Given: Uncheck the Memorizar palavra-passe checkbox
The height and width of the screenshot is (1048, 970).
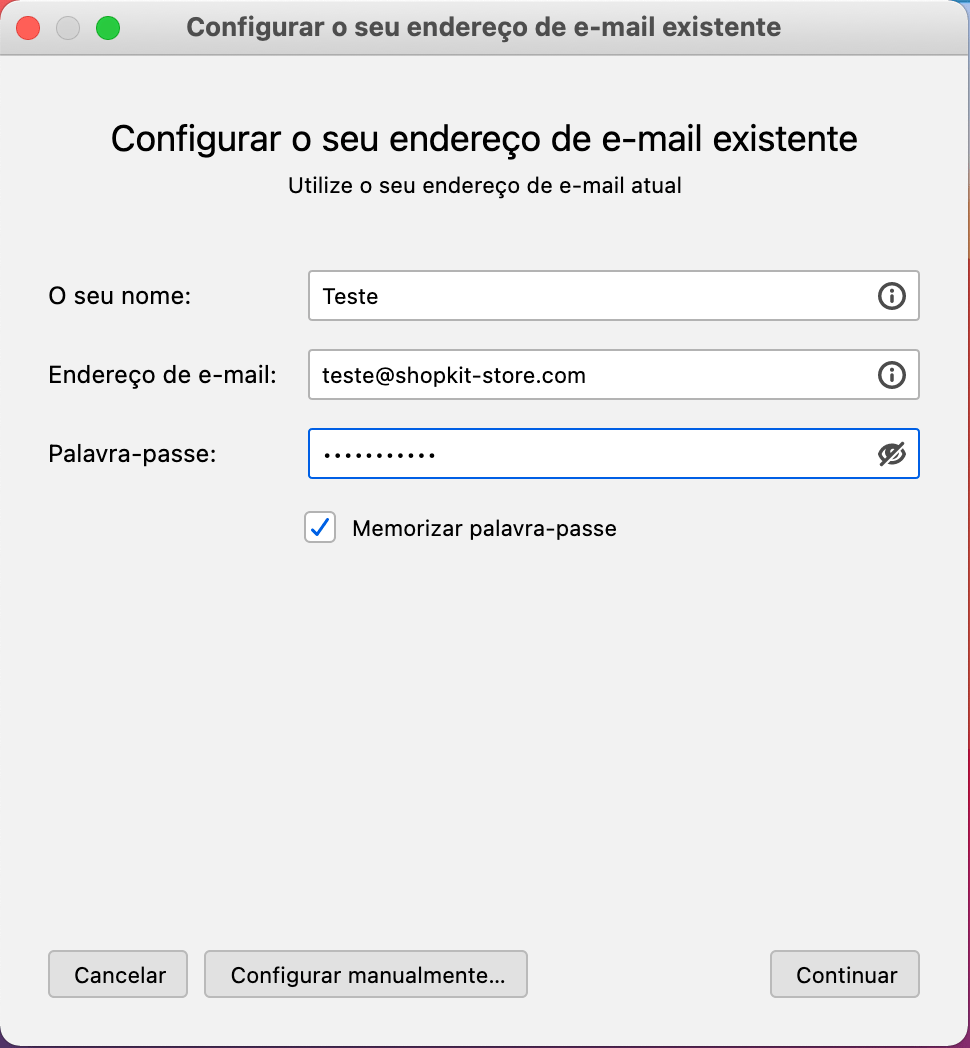Looking at the screenshot, I should pyautogui.click(x=320, y=528).
